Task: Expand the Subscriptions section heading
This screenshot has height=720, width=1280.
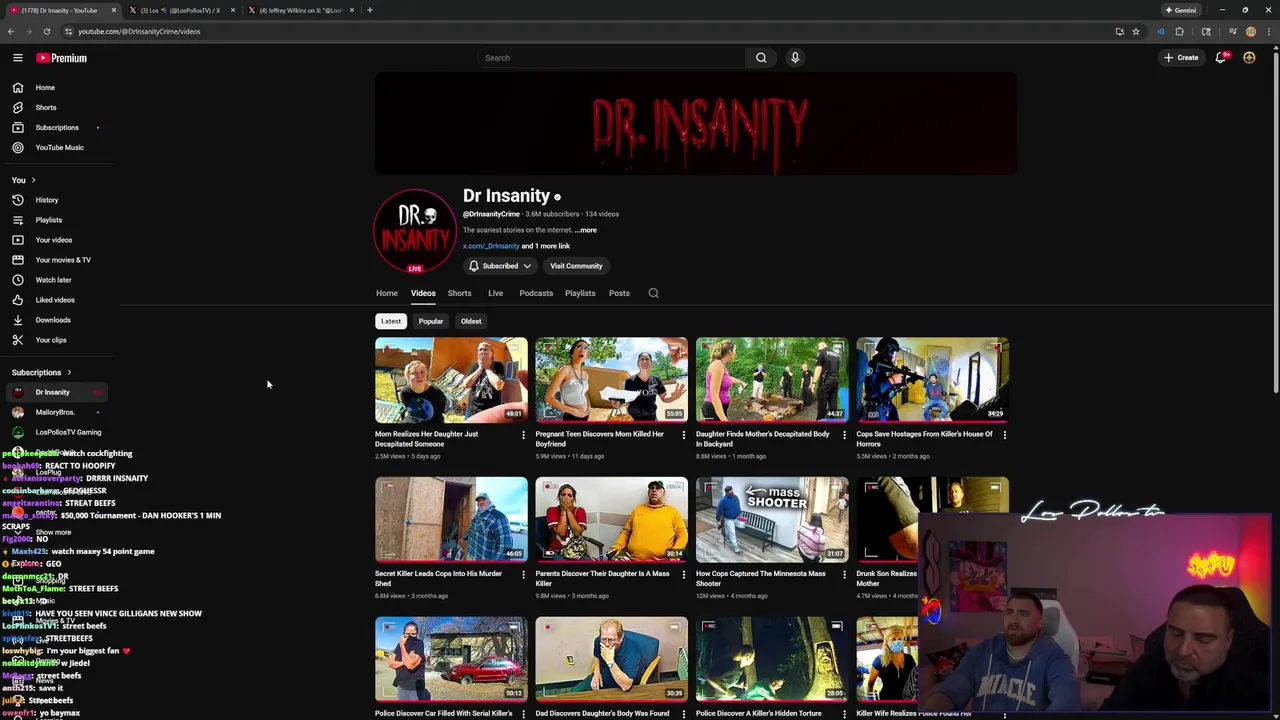Action: pos(41,372)
